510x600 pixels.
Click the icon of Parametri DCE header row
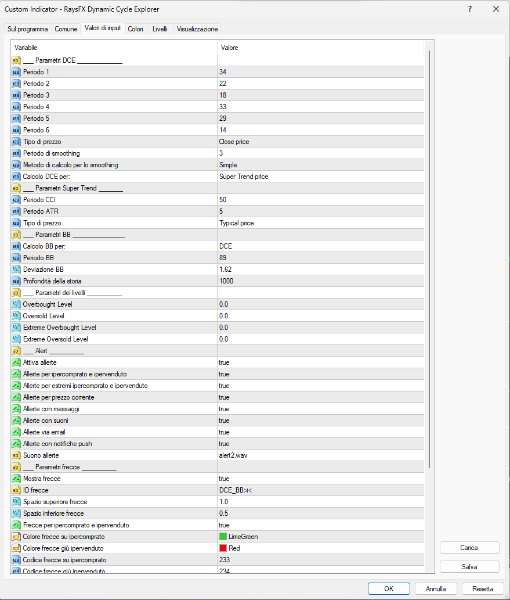pyautogui.click(x=16, y=60)
